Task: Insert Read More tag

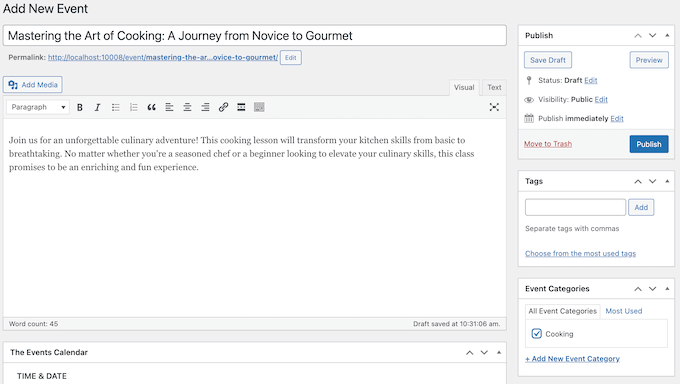Action: click(241, 107)
